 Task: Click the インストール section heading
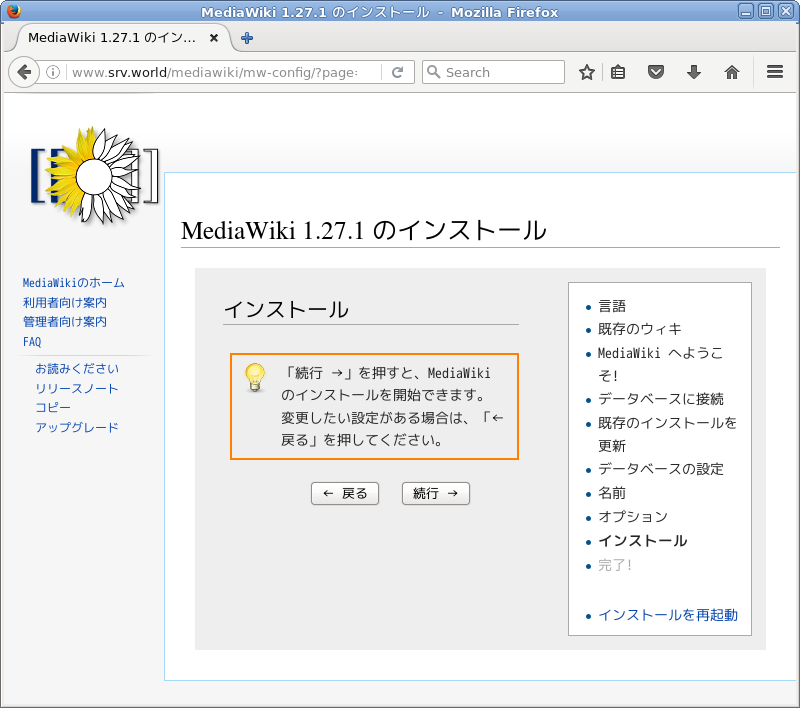click(286, 310)
